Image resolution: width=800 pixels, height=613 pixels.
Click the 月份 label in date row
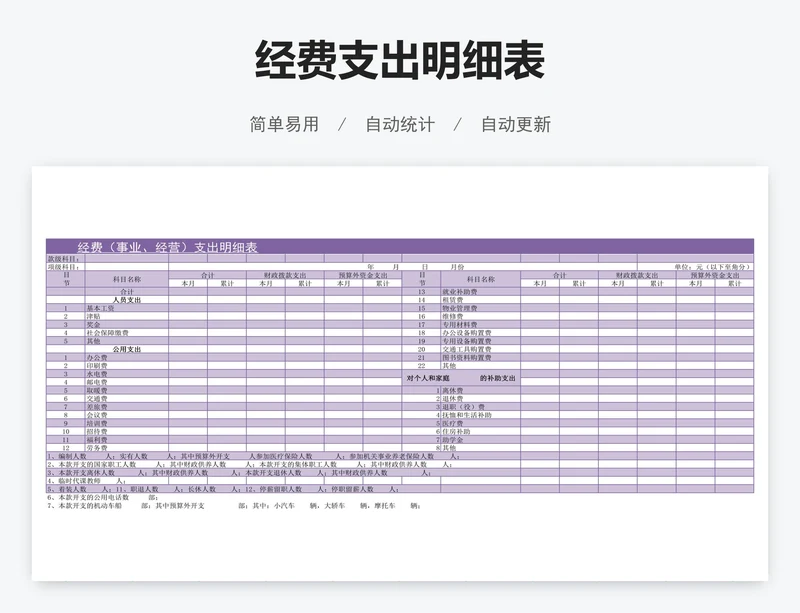(457, 267)
